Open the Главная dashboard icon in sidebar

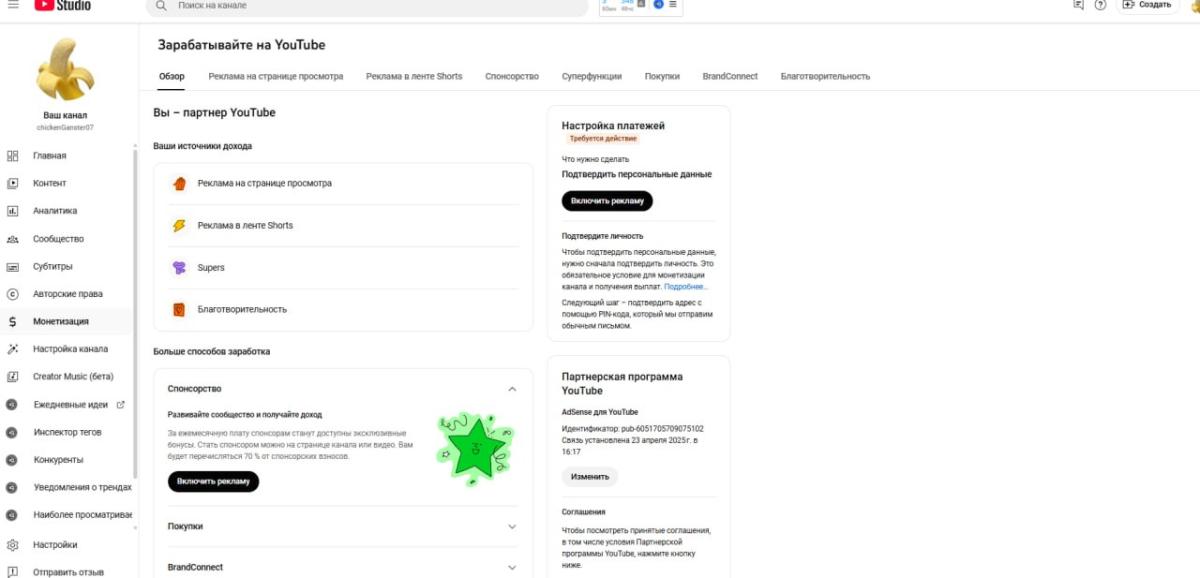point(13,156)
